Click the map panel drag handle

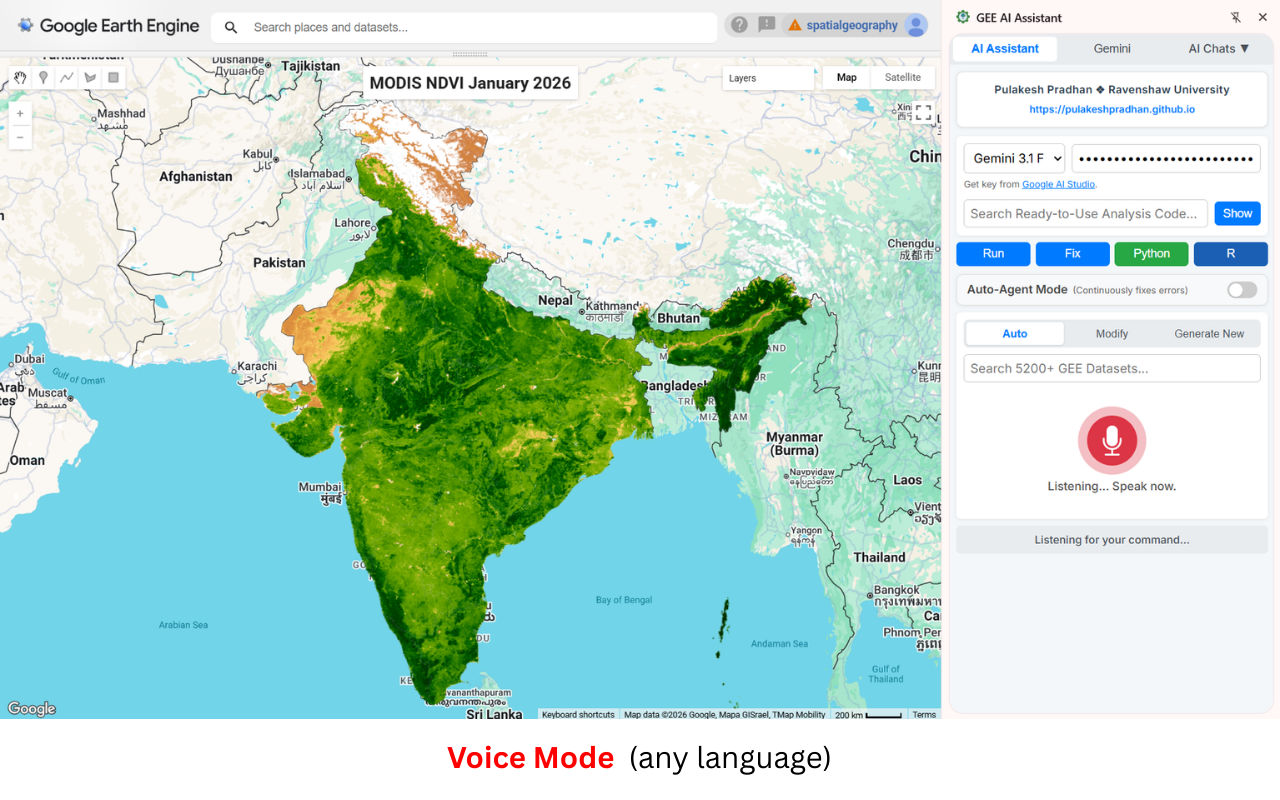(470, 53)
